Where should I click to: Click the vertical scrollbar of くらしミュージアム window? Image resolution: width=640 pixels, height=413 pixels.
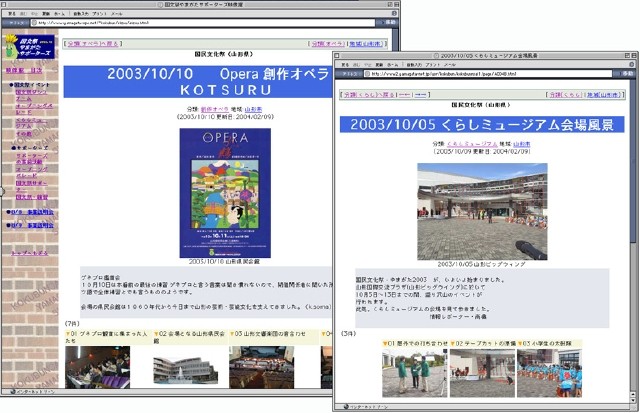(633, 235)
